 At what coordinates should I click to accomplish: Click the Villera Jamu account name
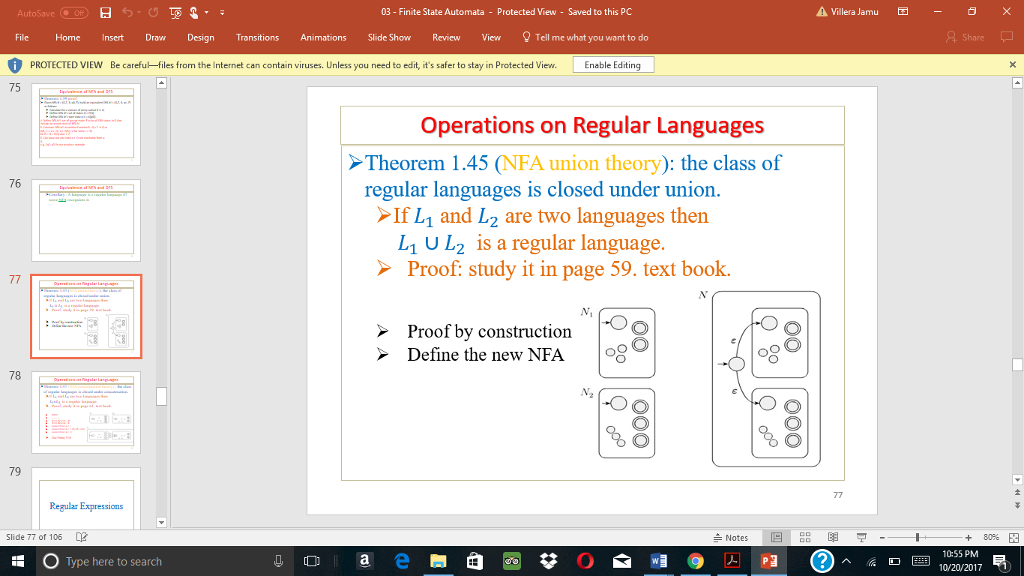[x=854, y=12]
